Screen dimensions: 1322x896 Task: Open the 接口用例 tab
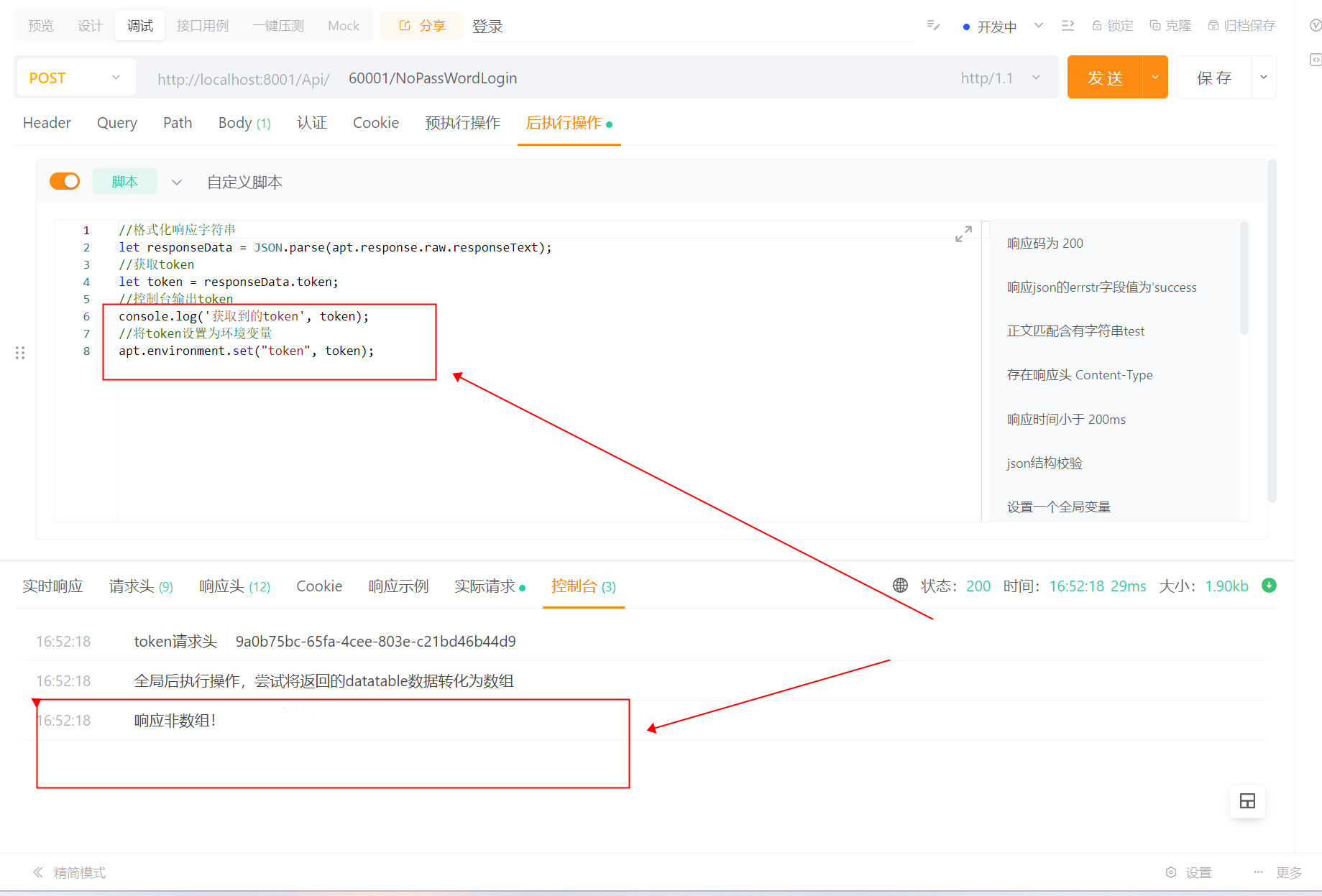point(203,26)
